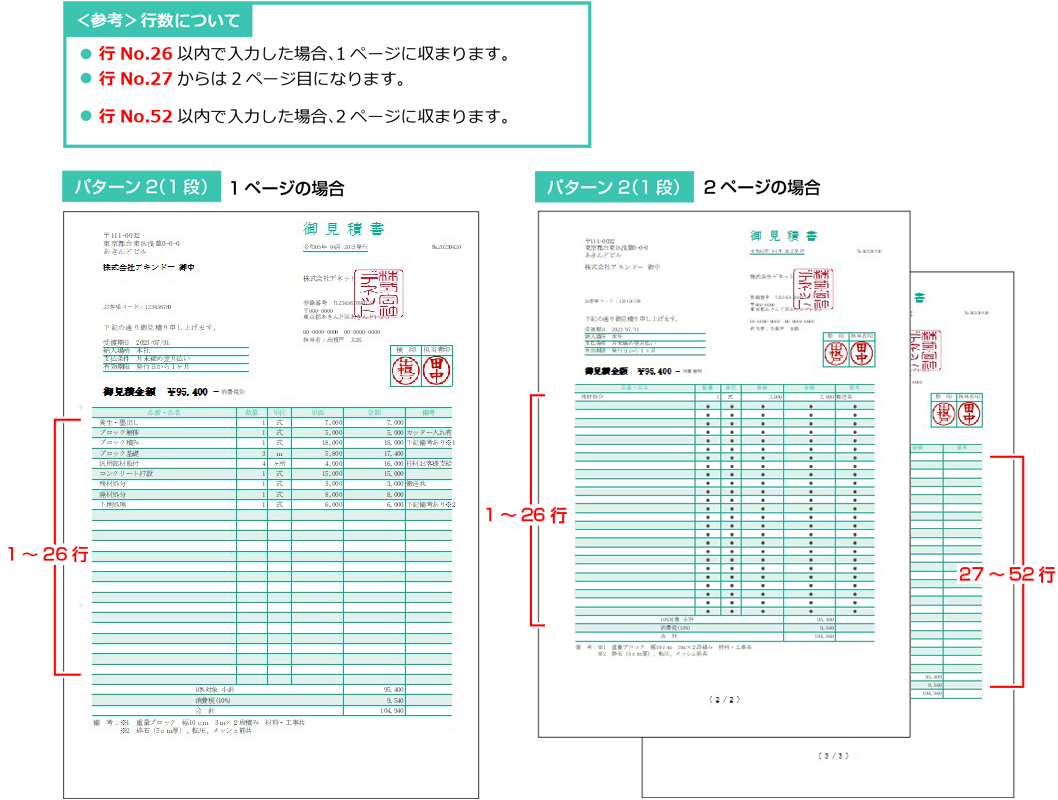The width and height of the screenshot is (1058, 800).
Task: Click '消費税(10%)' label on the one-page sample
Action: [x=215, y=700]
